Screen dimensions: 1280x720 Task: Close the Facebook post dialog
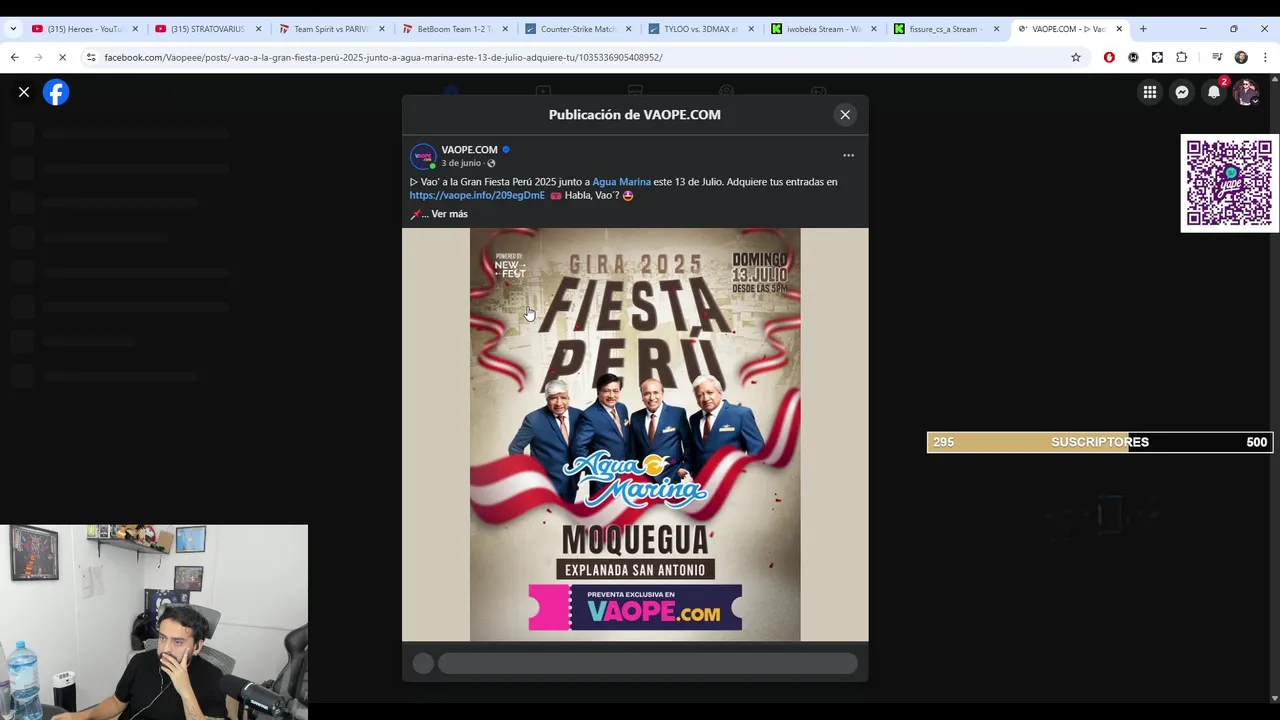pyautogui.click(x=845, y=115)
